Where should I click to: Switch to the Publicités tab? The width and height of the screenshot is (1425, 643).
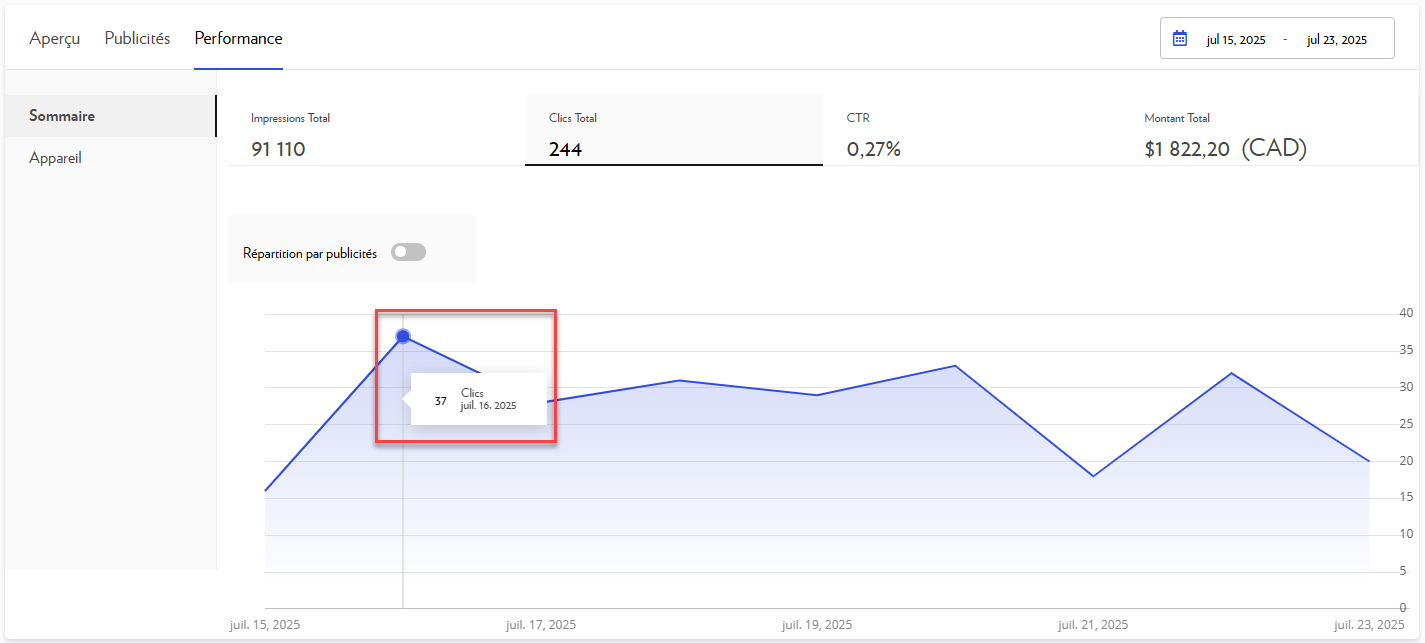tap(137, 39)
